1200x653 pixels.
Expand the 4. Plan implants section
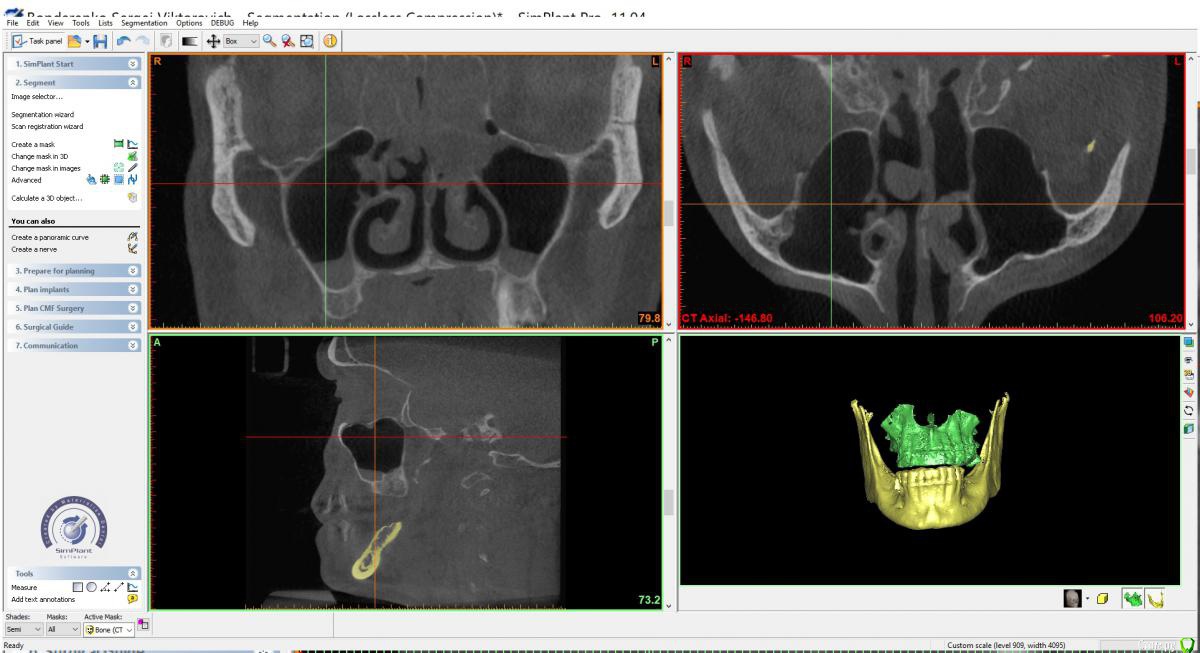point(74,289)
